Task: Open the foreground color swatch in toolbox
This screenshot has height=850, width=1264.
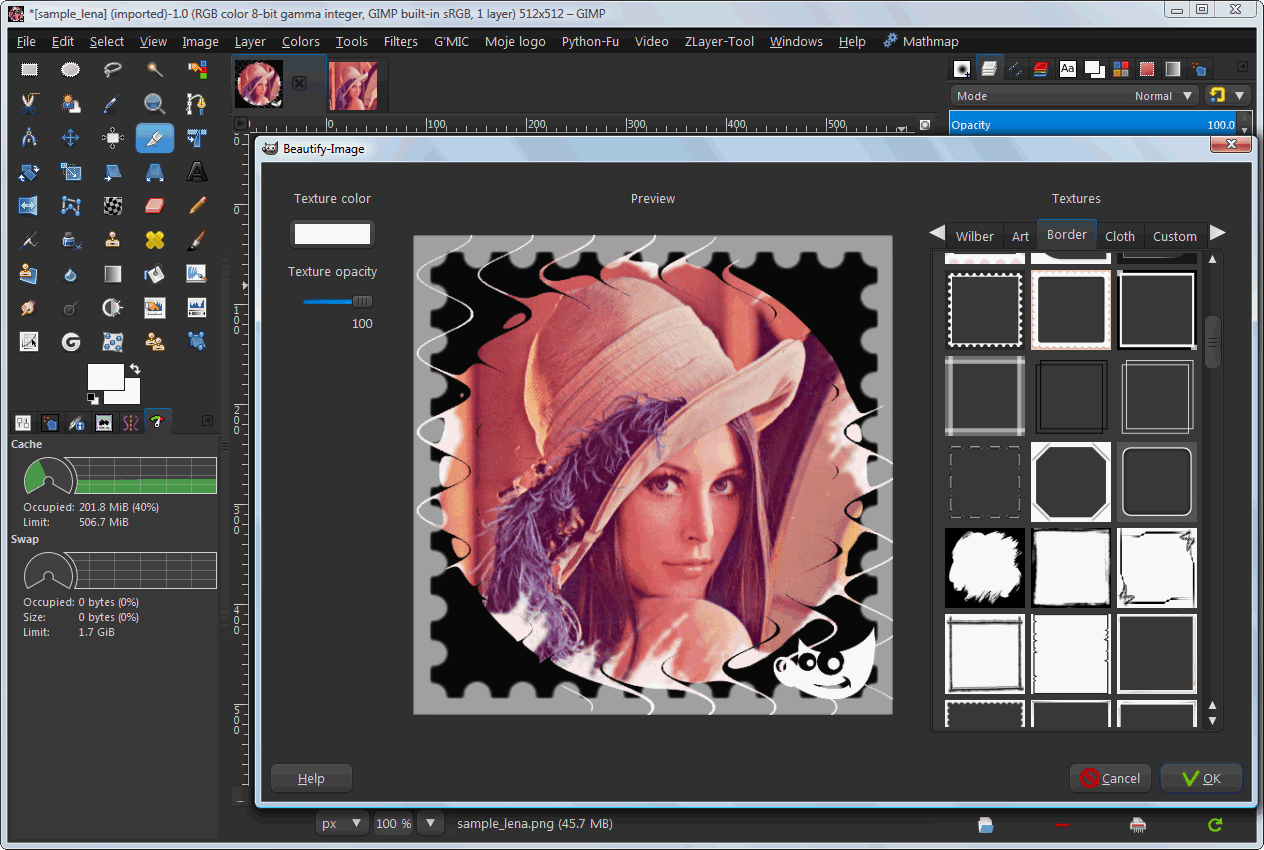Action: point(105,377)
